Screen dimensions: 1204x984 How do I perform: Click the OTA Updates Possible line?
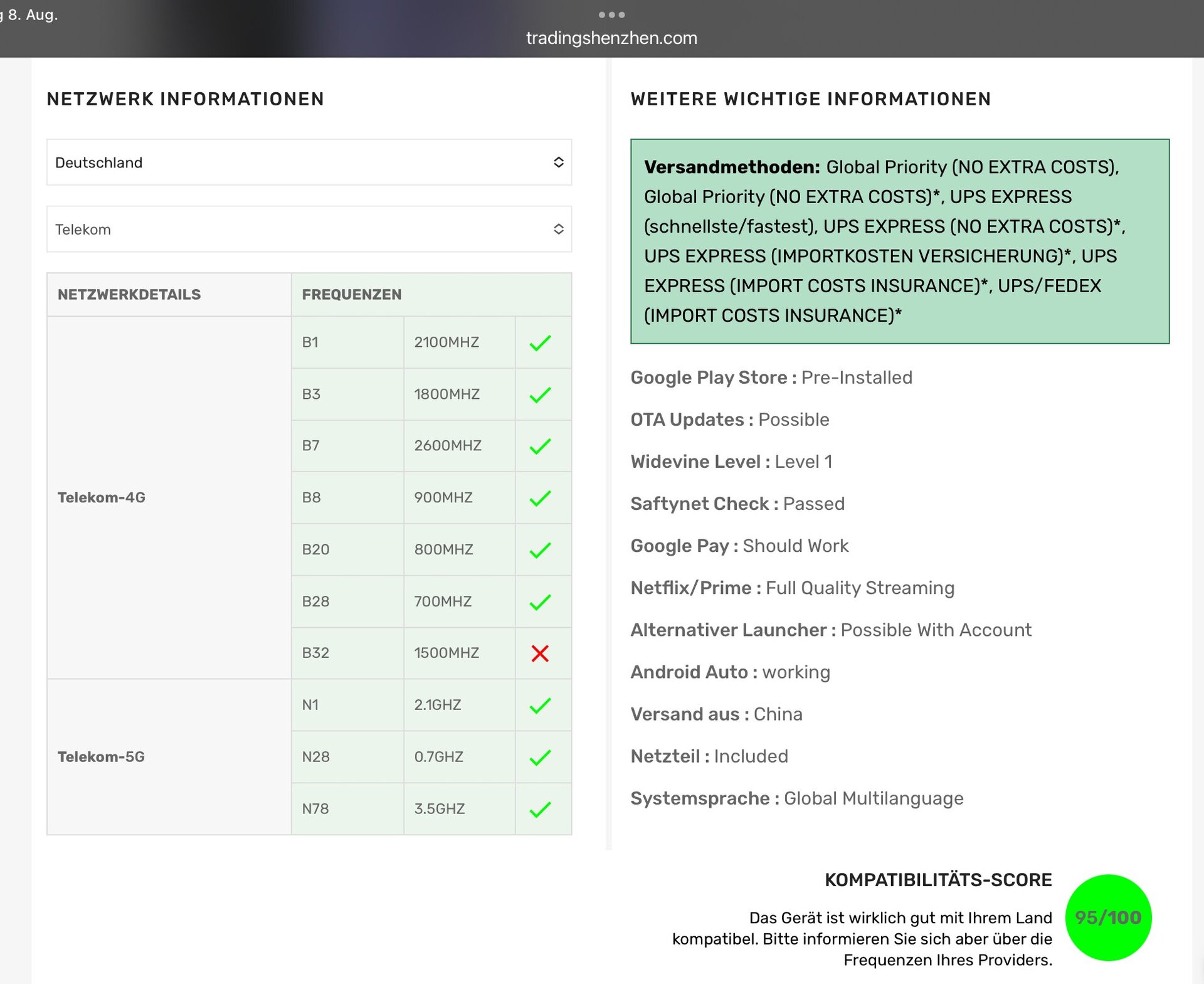point(730,420)
